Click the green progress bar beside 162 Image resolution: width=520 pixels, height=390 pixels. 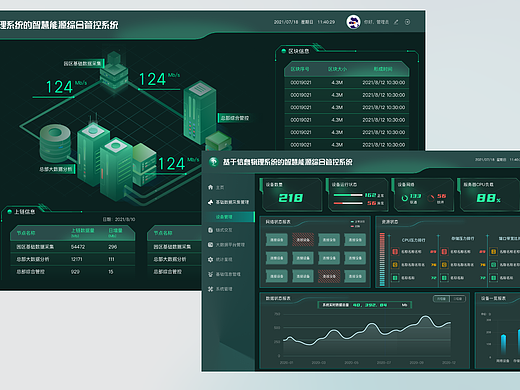[x=348, y=195]
